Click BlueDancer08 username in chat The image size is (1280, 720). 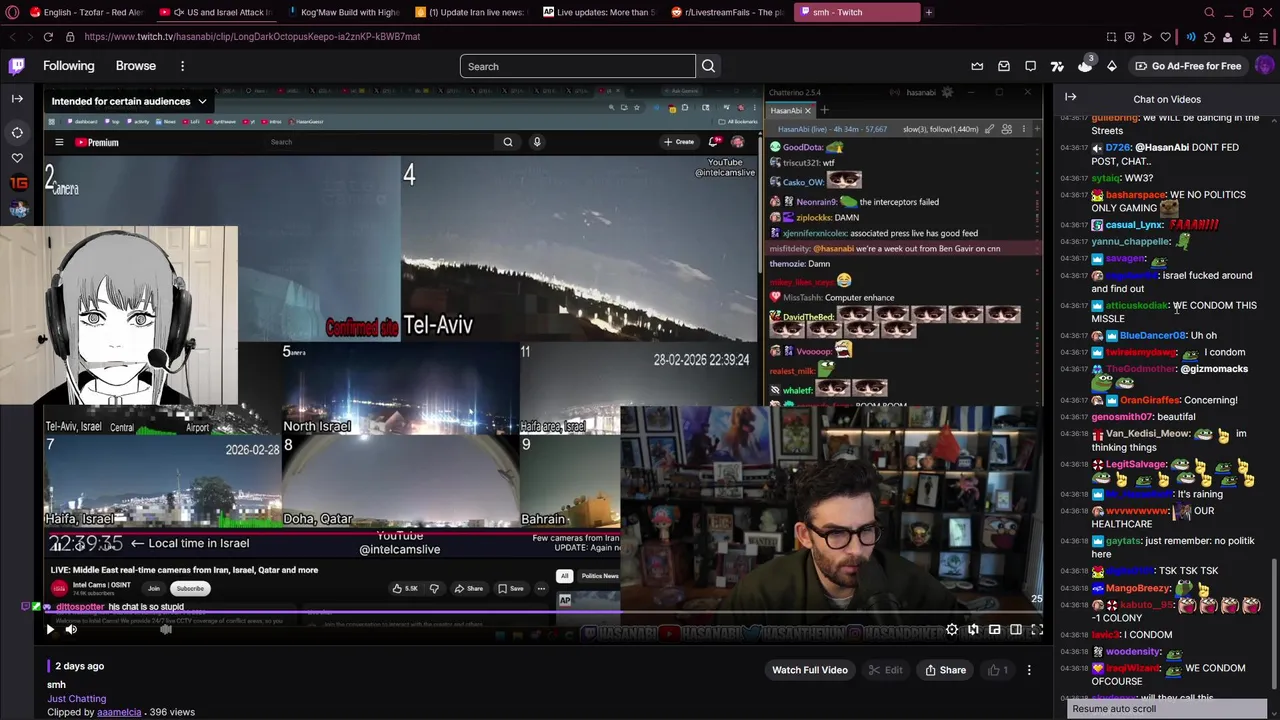tap(1152, 336)
